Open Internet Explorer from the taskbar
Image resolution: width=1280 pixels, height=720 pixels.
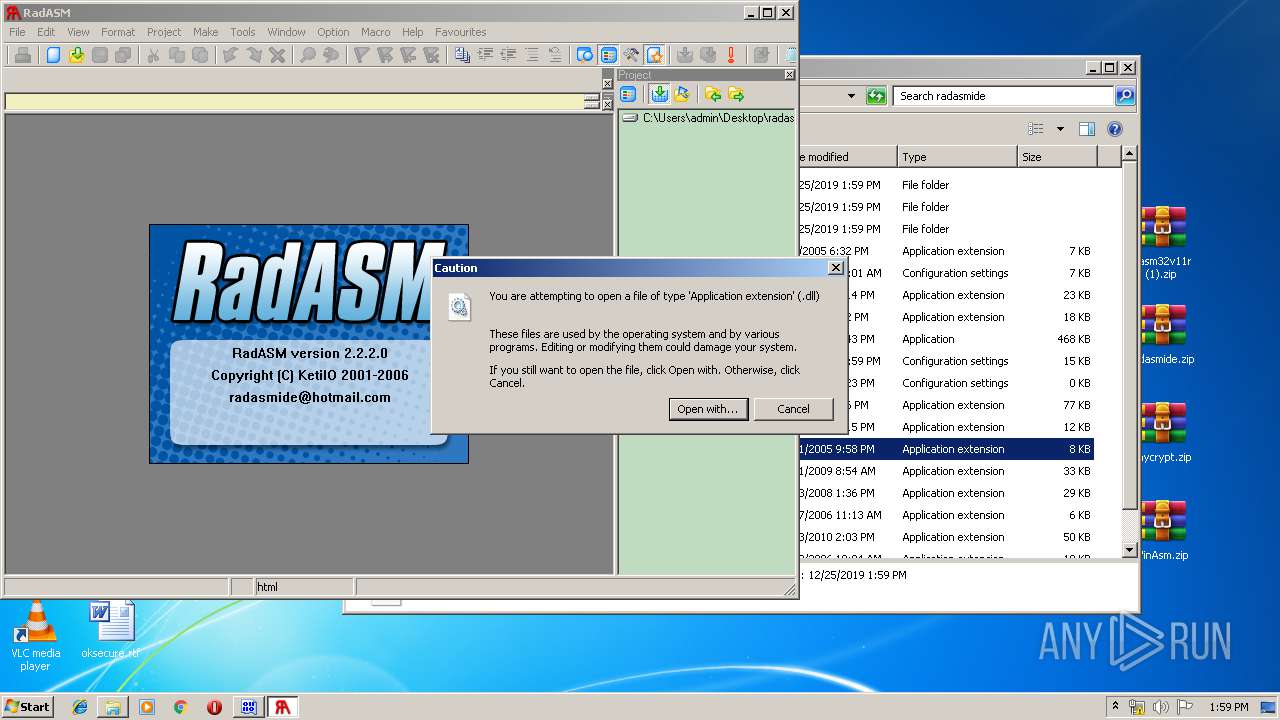coord(80,707)
